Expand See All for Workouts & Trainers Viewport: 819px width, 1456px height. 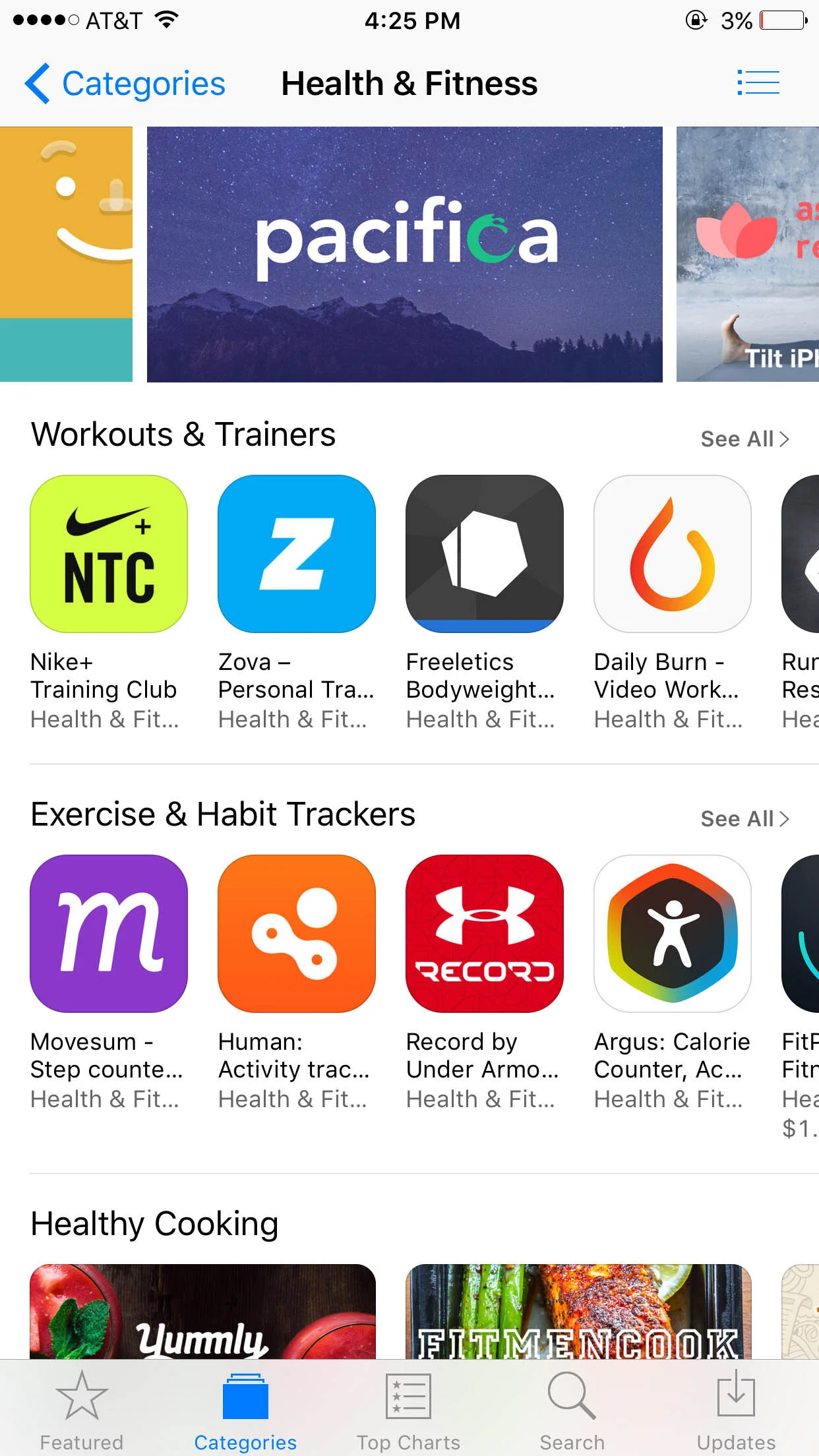(x=745, y=439)
